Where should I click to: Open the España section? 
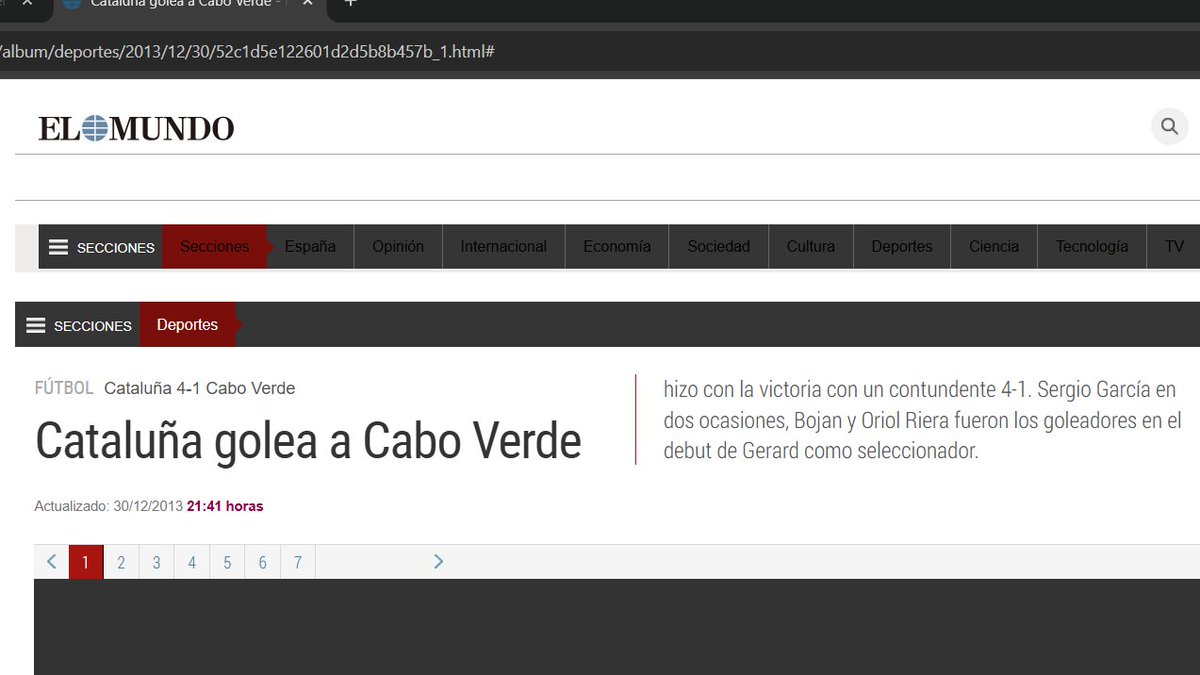[310, 247]
